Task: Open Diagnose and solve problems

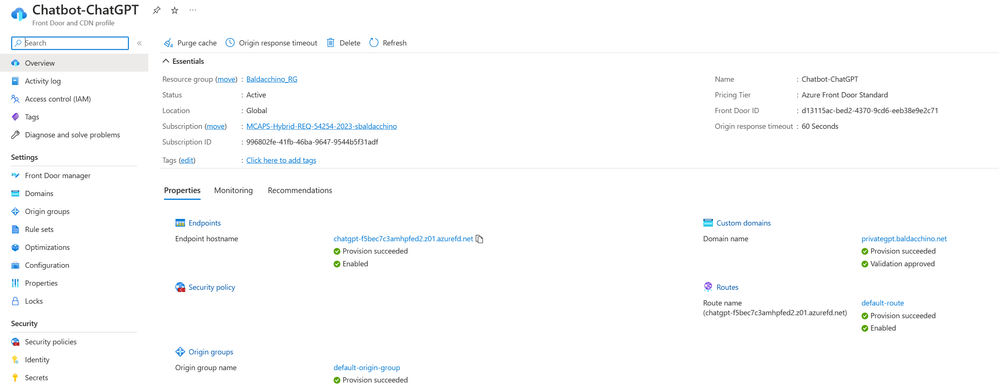Action: [x=74, y=134]
